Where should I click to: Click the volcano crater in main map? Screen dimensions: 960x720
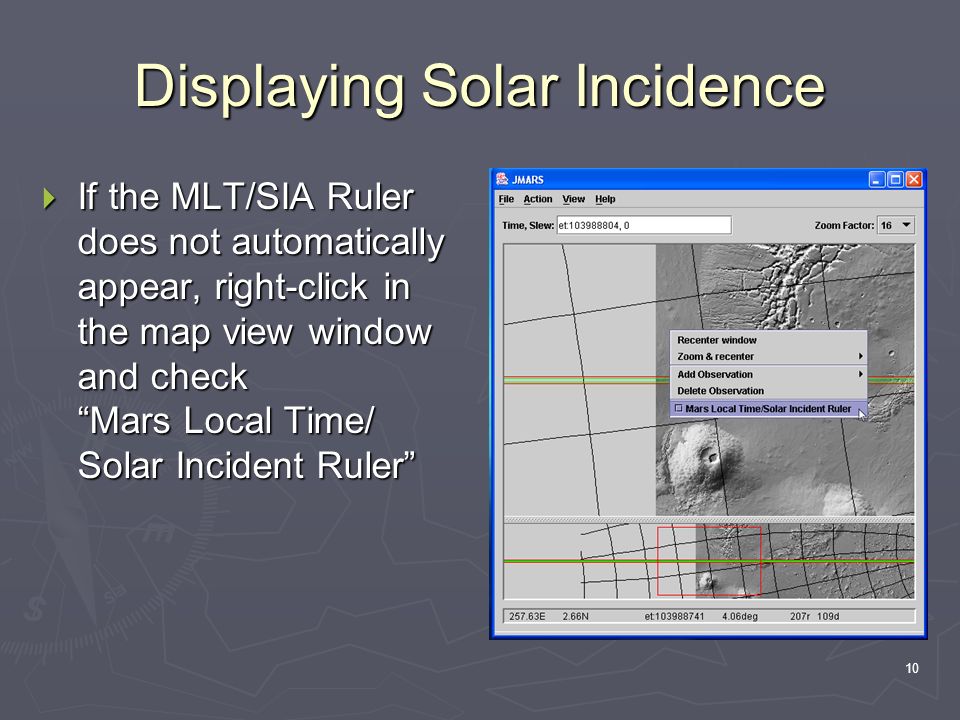pos(712,456)
